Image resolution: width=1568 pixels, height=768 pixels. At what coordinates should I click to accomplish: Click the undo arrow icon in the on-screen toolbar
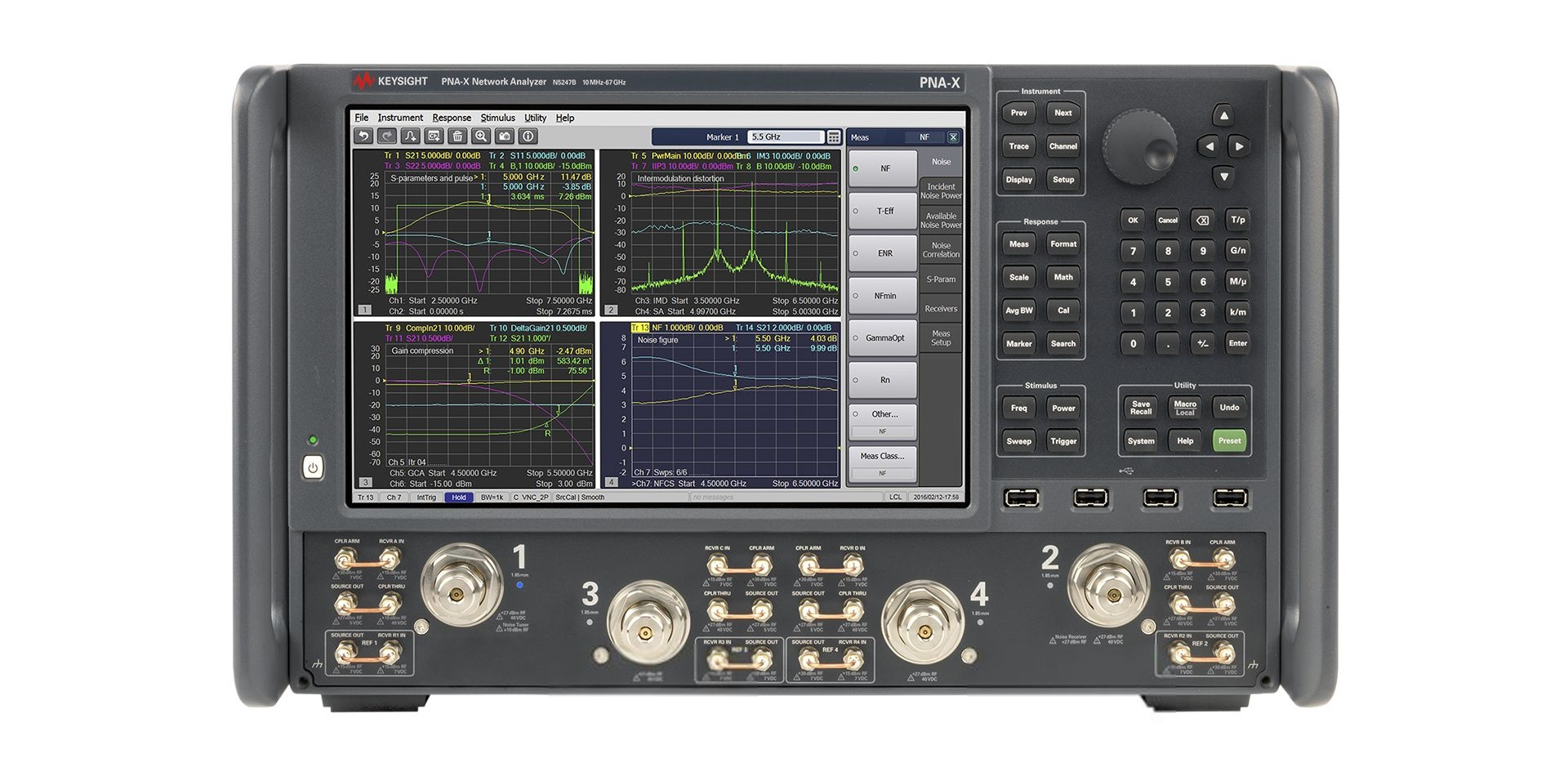tap(363, 136)
